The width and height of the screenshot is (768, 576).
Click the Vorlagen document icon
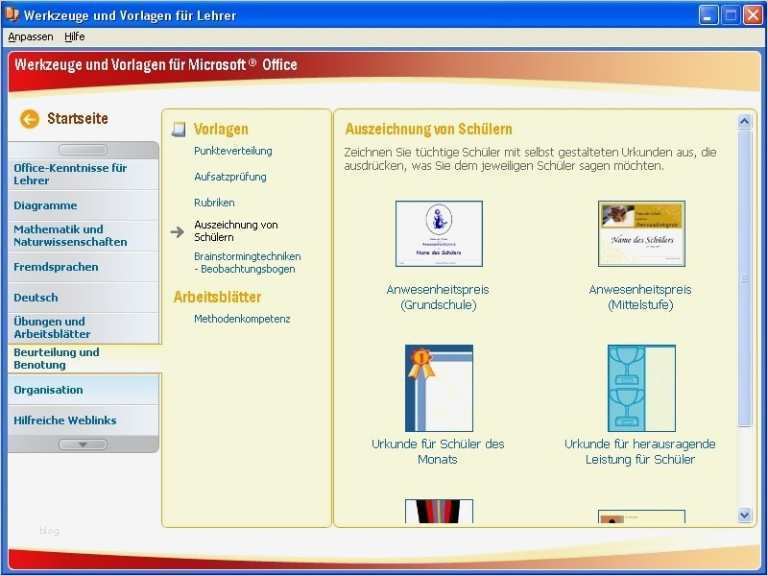click(x=179, y=129)
